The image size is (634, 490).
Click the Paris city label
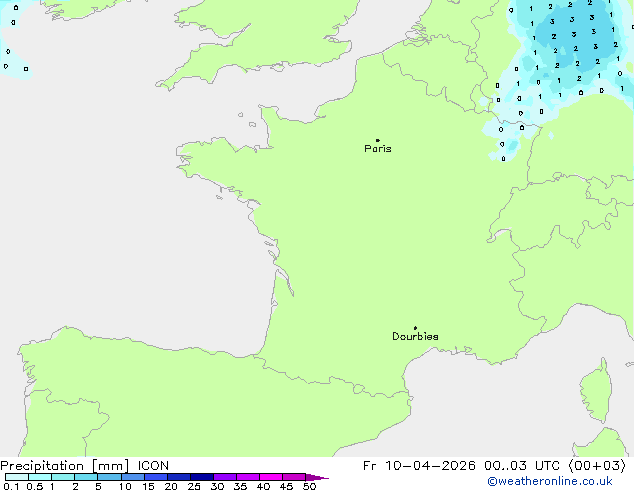pyautogui.click(x=378, y=149)
